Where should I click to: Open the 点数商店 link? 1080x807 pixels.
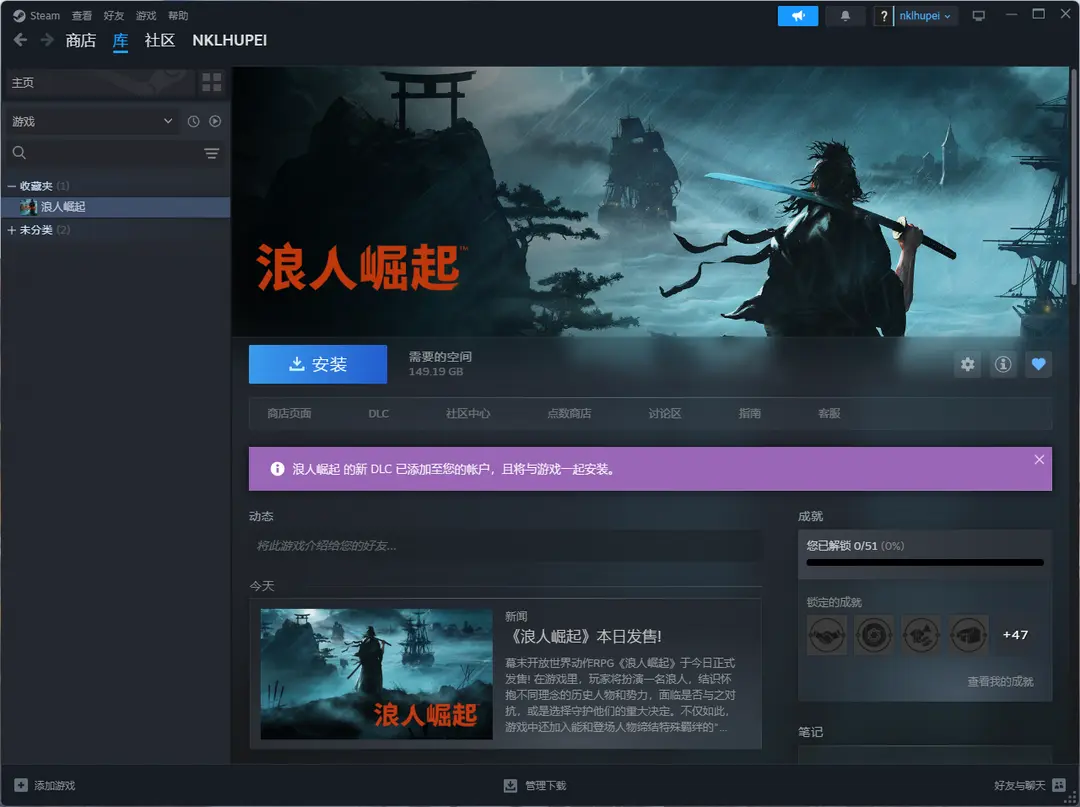pos(569,413)
